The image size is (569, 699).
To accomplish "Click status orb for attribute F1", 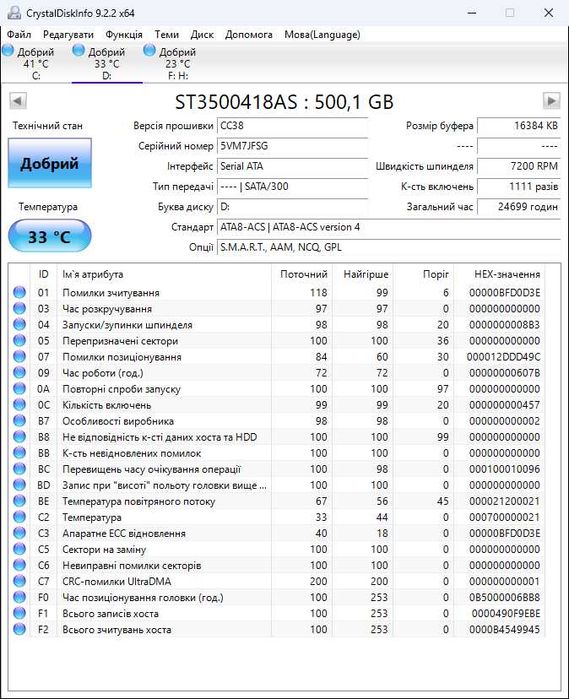I will (x=19, y=613).
